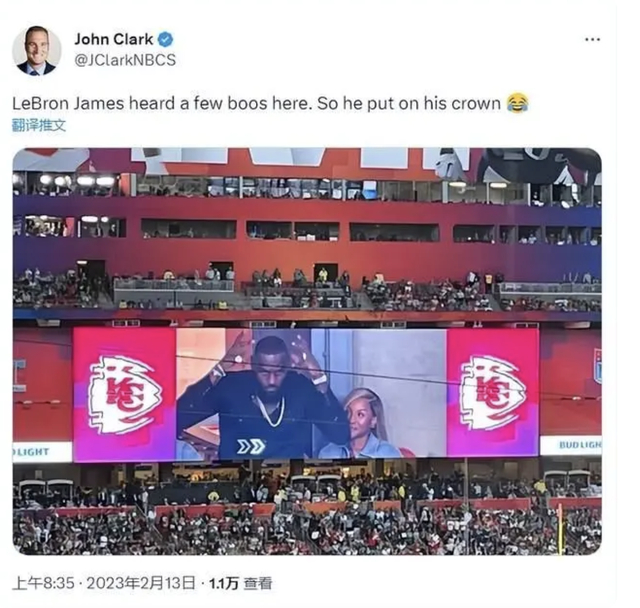Open the @JClarkNBCS handle link
640x608 pixels.
(125, 60)
